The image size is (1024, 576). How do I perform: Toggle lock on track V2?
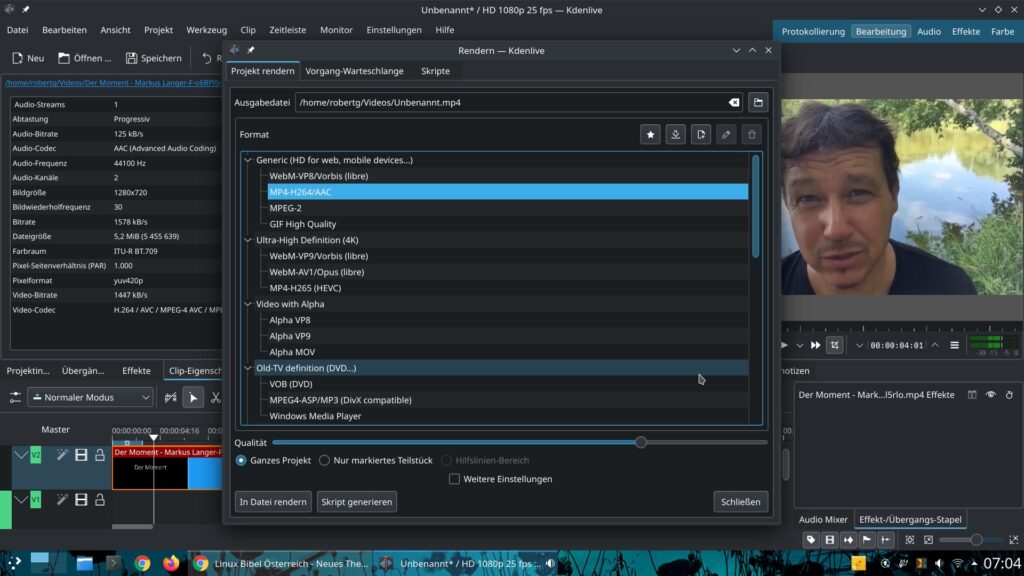coord(100,455)
